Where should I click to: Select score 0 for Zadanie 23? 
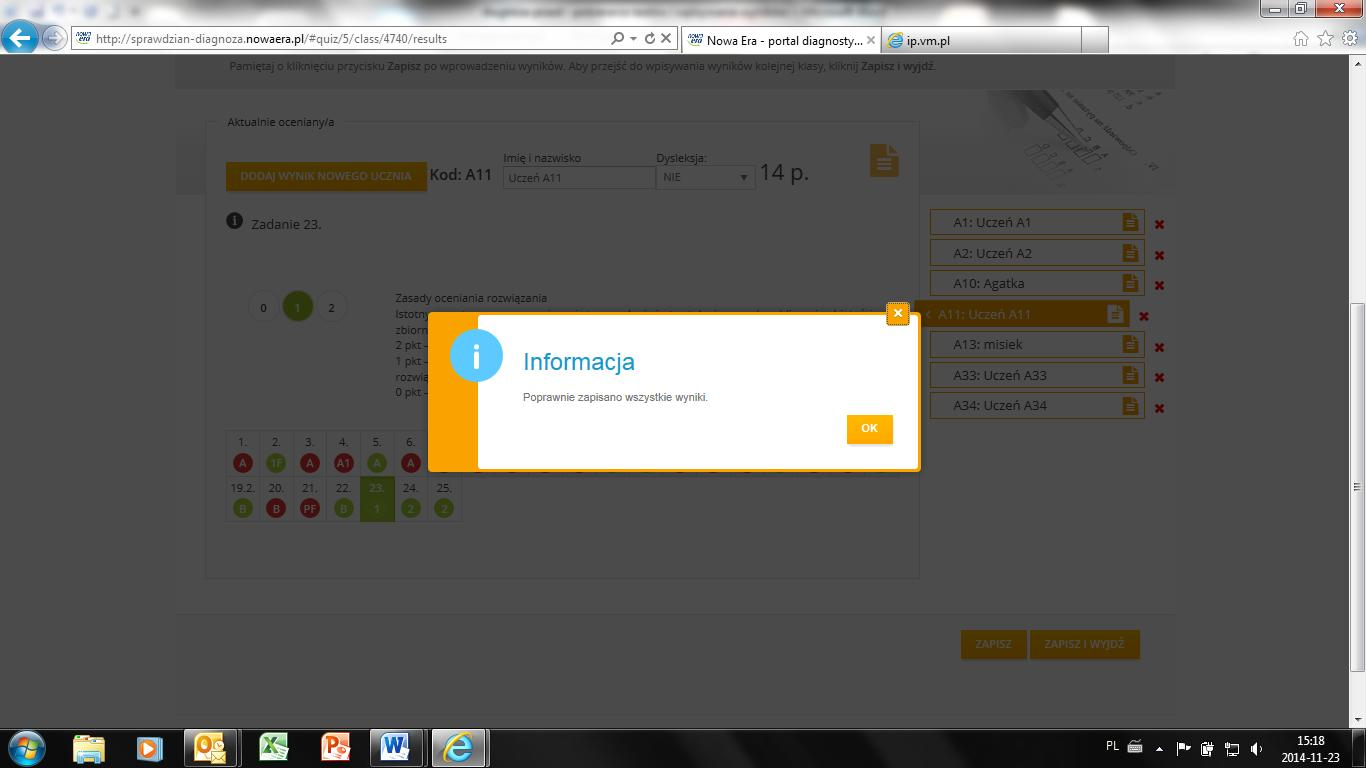tap(263, 307)
